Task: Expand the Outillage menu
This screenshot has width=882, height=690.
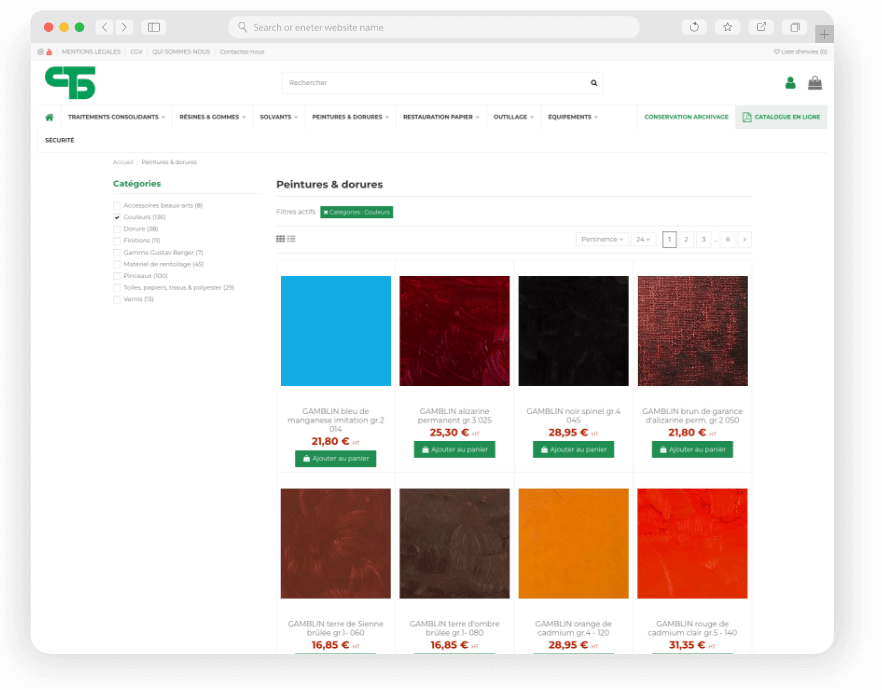Action: coord(514,117)
